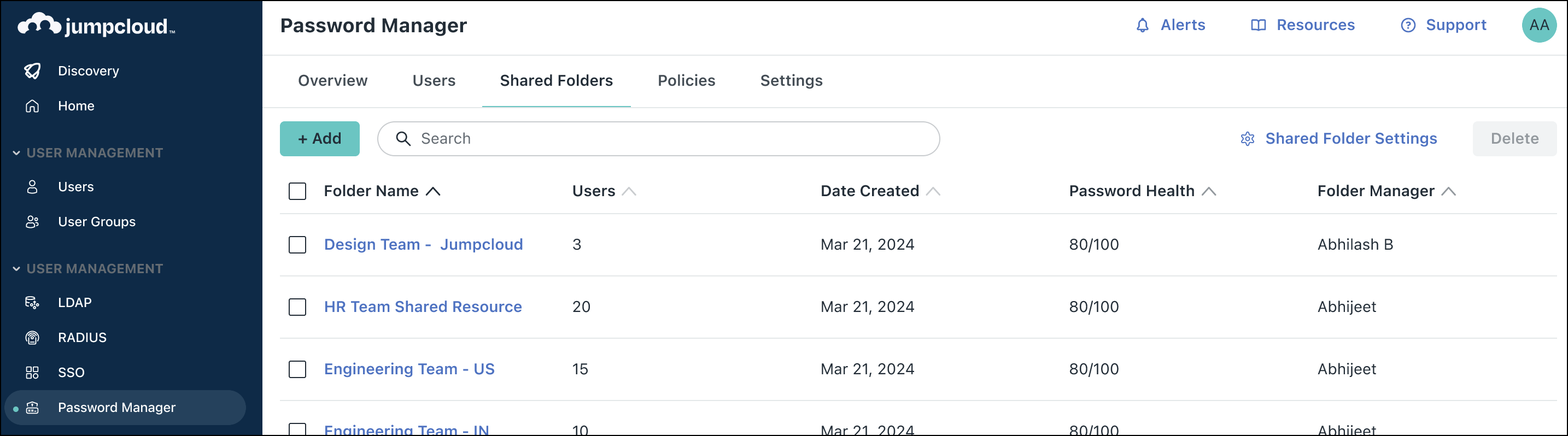Click the Home icon in sidebar
The image size is (1568, 436).
[32, 107]
